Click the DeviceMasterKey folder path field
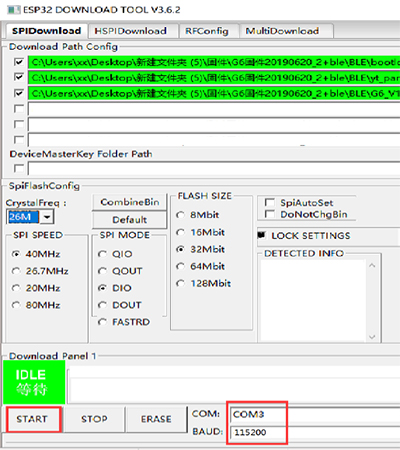 point(214,168)
